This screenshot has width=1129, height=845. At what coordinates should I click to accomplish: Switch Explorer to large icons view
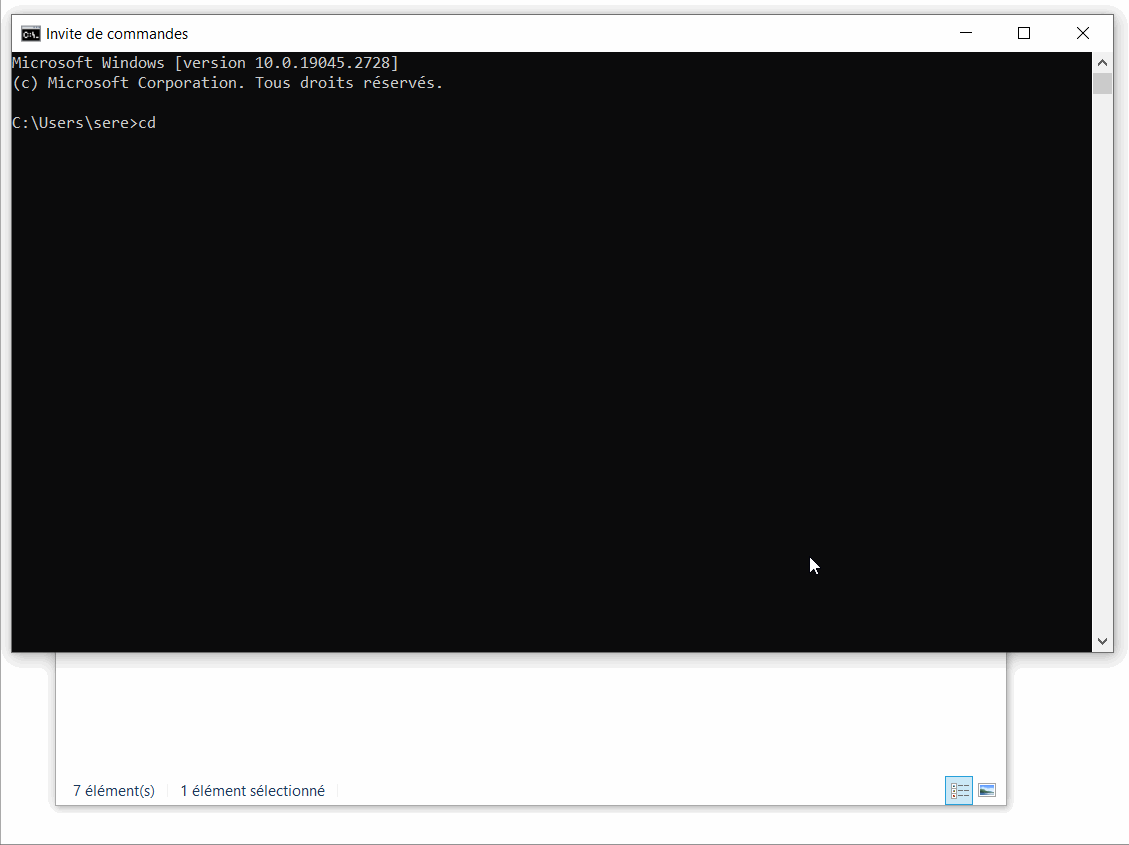tap(987, 791)
